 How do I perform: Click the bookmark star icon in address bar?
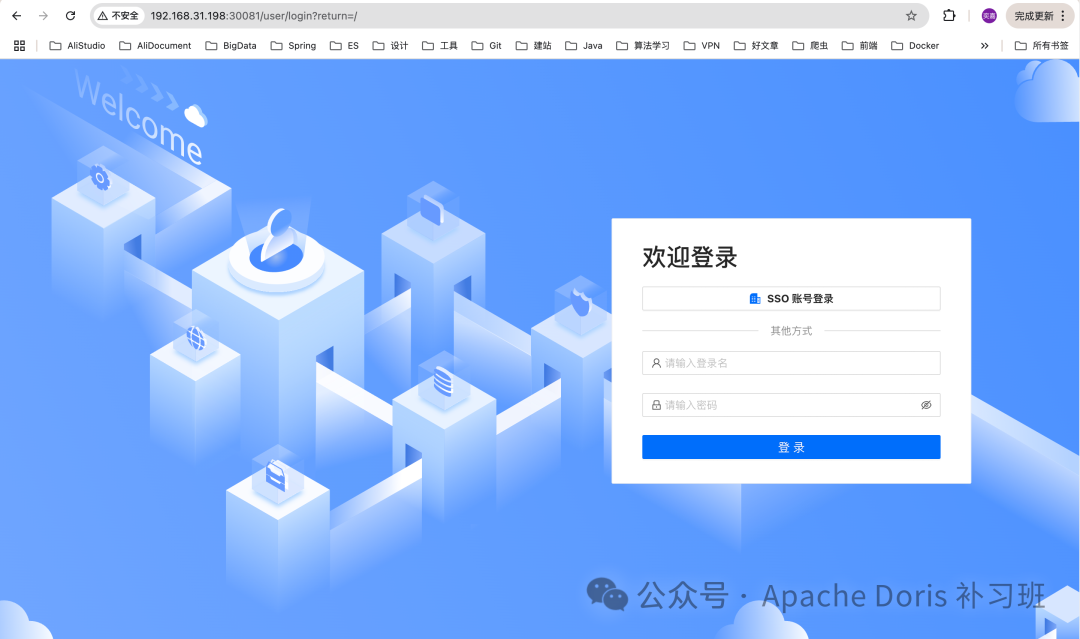[911, 15]
